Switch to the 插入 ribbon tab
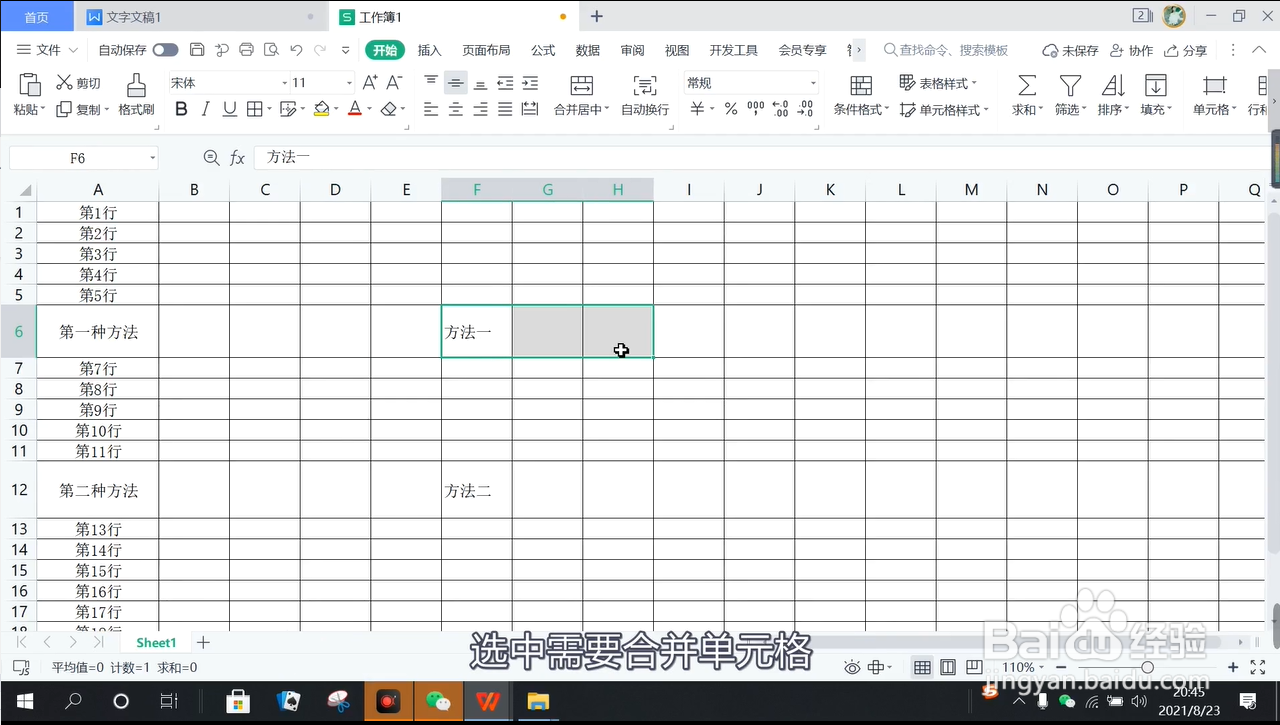The width and height of the screenshot is (1280, 725). pyautogui.click(x=429, y=49)
